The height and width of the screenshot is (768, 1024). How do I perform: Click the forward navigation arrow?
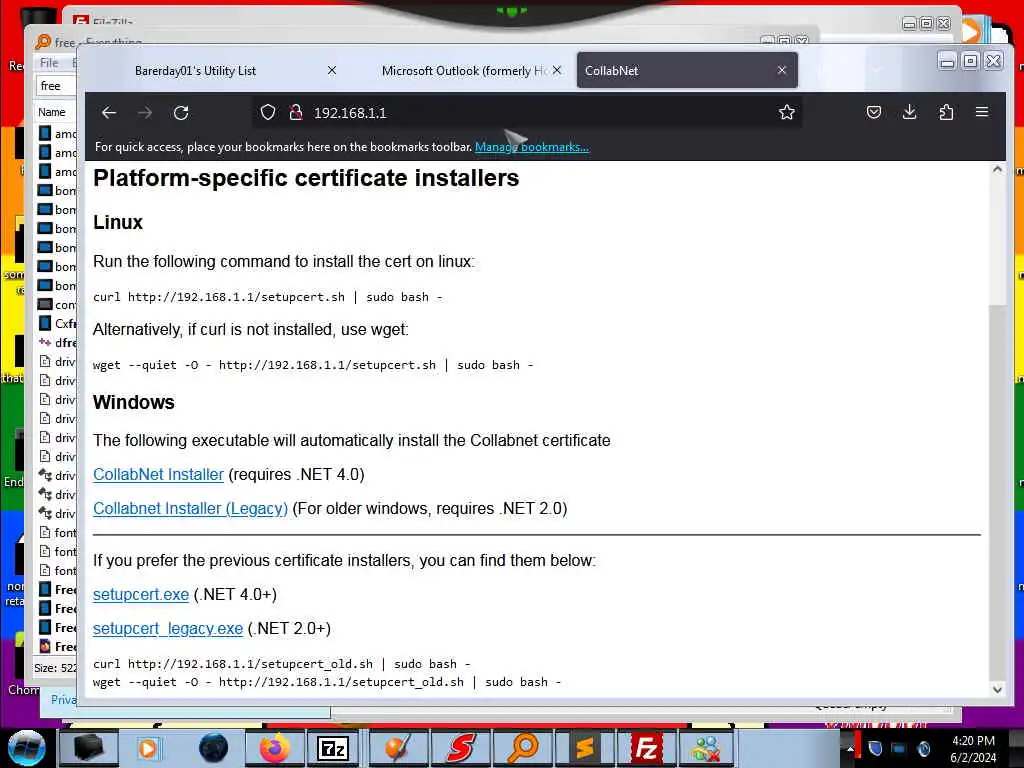tap(145, 113)
